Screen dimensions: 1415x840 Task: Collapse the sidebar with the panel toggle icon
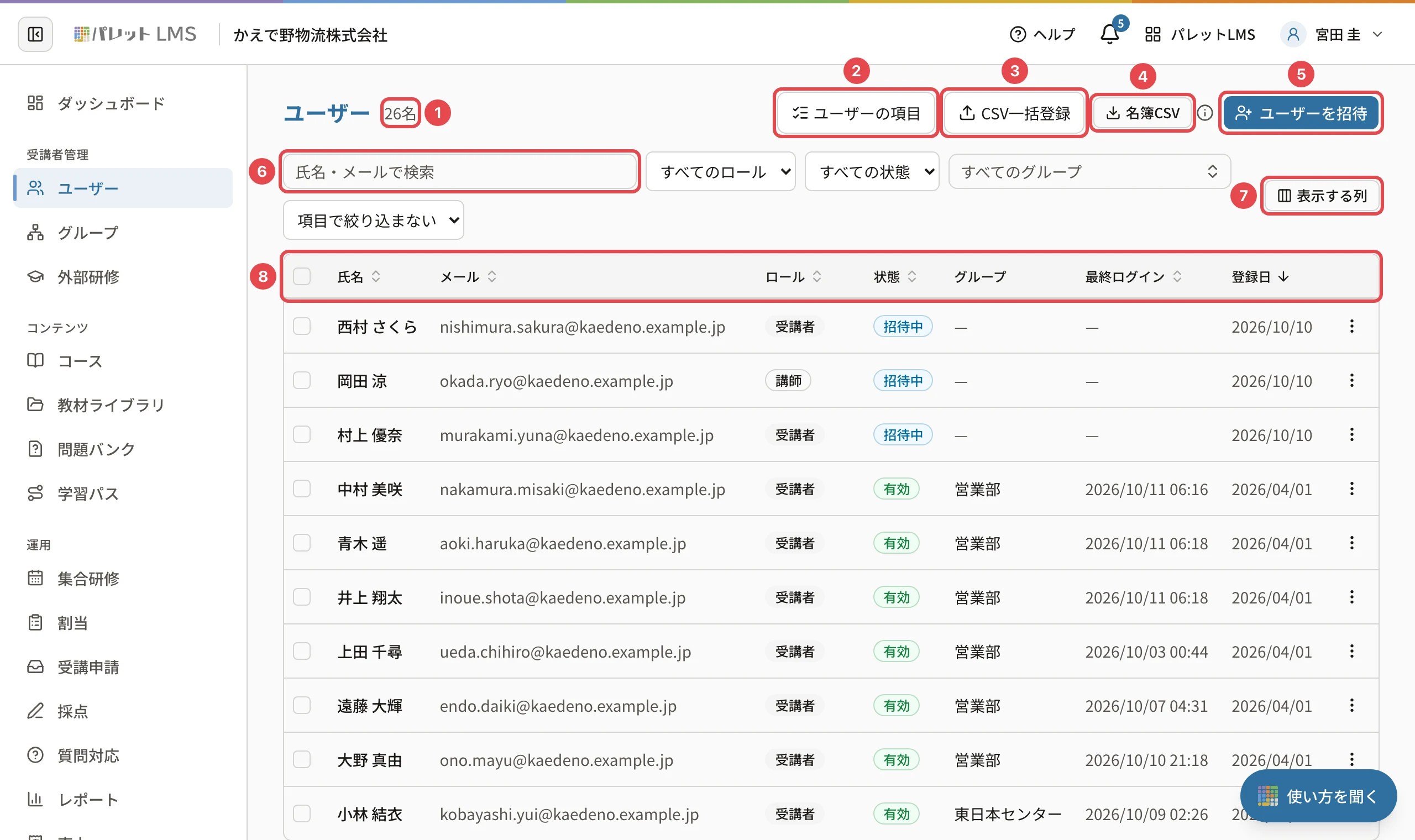tap(35, 34)
